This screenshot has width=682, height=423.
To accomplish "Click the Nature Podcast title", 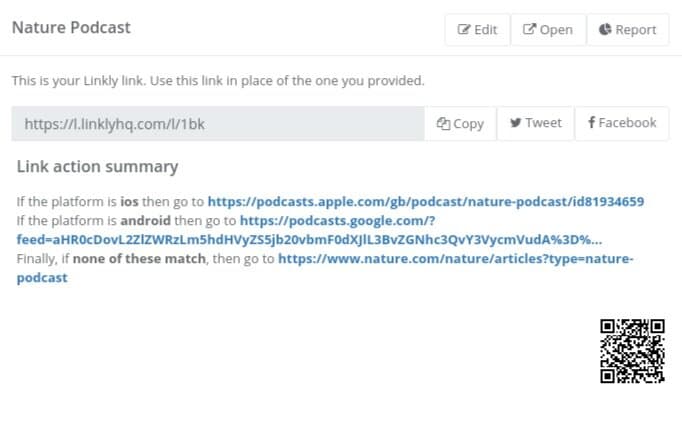I will 71,28.
